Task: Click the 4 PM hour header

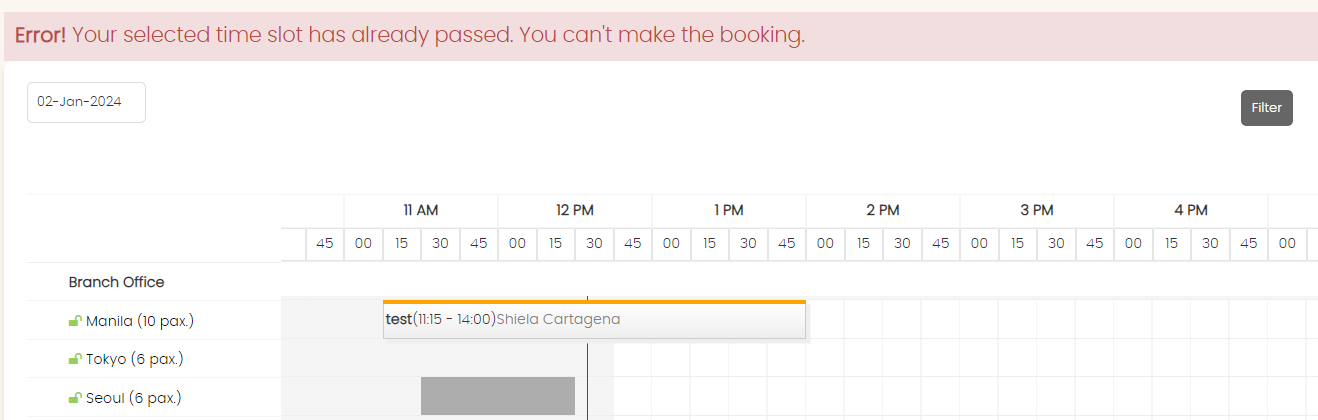Action: click(1191, 210)
